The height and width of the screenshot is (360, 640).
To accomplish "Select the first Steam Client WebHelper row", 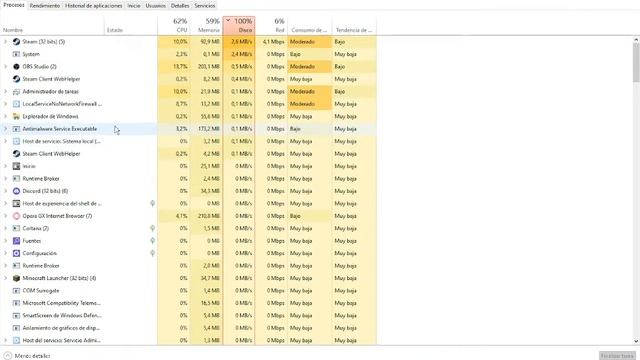I will pos(188,79).
